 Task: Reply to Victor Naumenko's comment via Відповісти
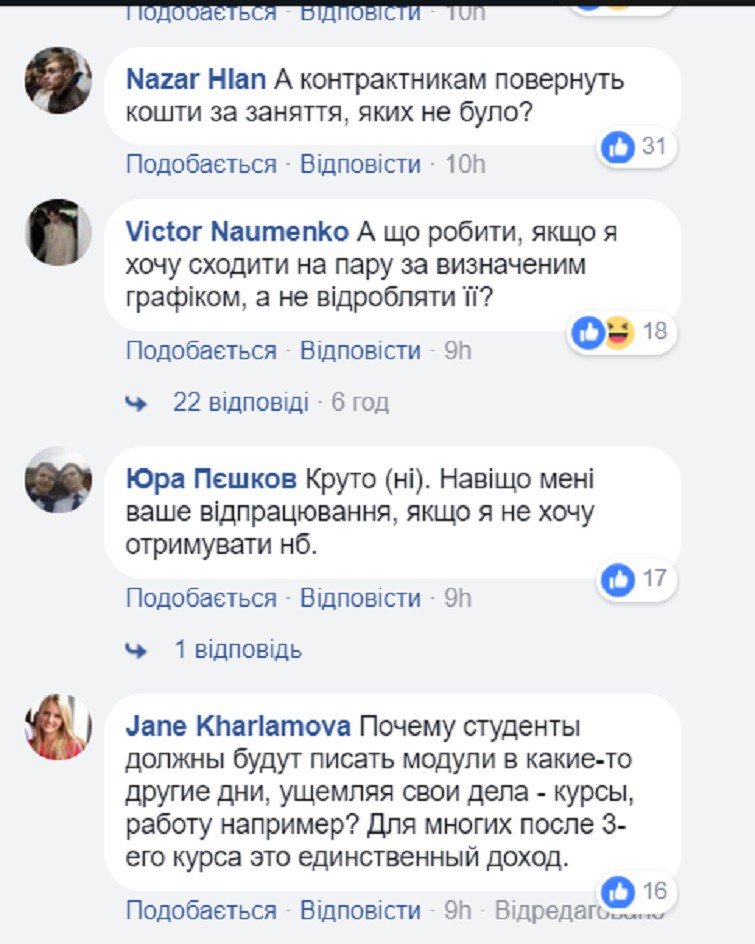361,351
